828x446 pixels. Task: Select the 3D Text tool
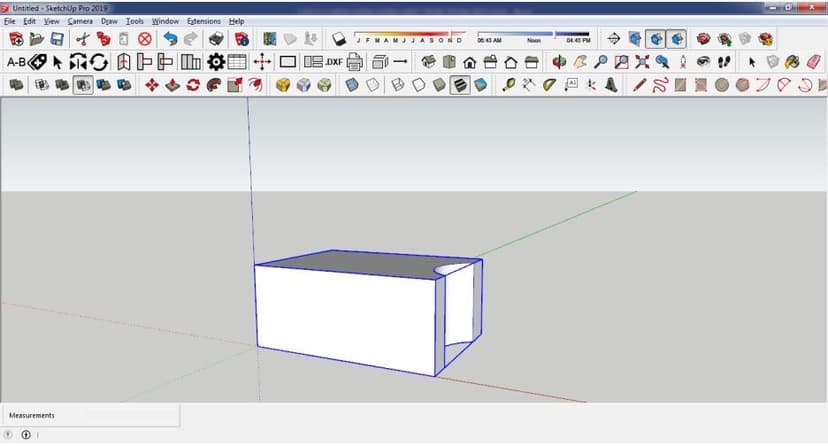pos(611,84)
